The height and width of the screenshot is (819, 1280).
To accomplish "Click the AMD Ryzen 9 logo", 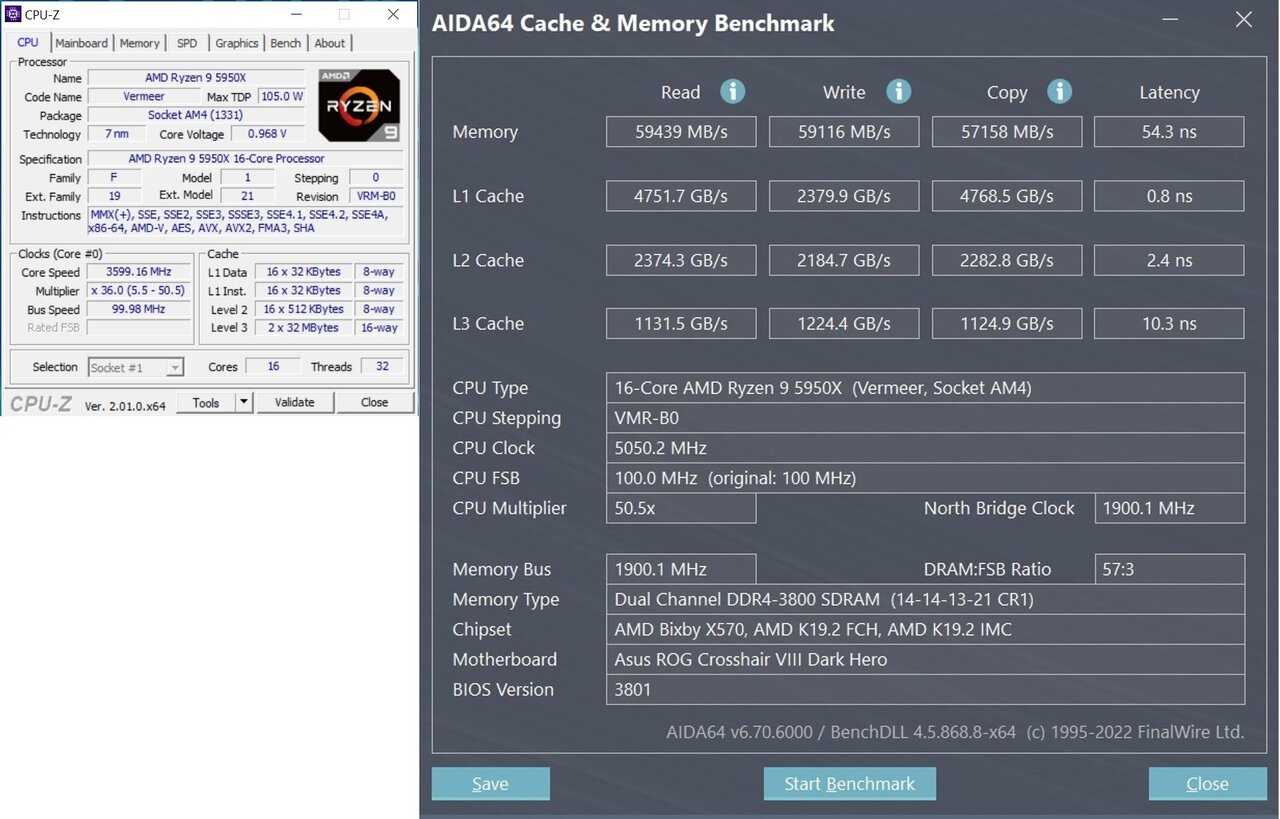I will coord(359,105).
